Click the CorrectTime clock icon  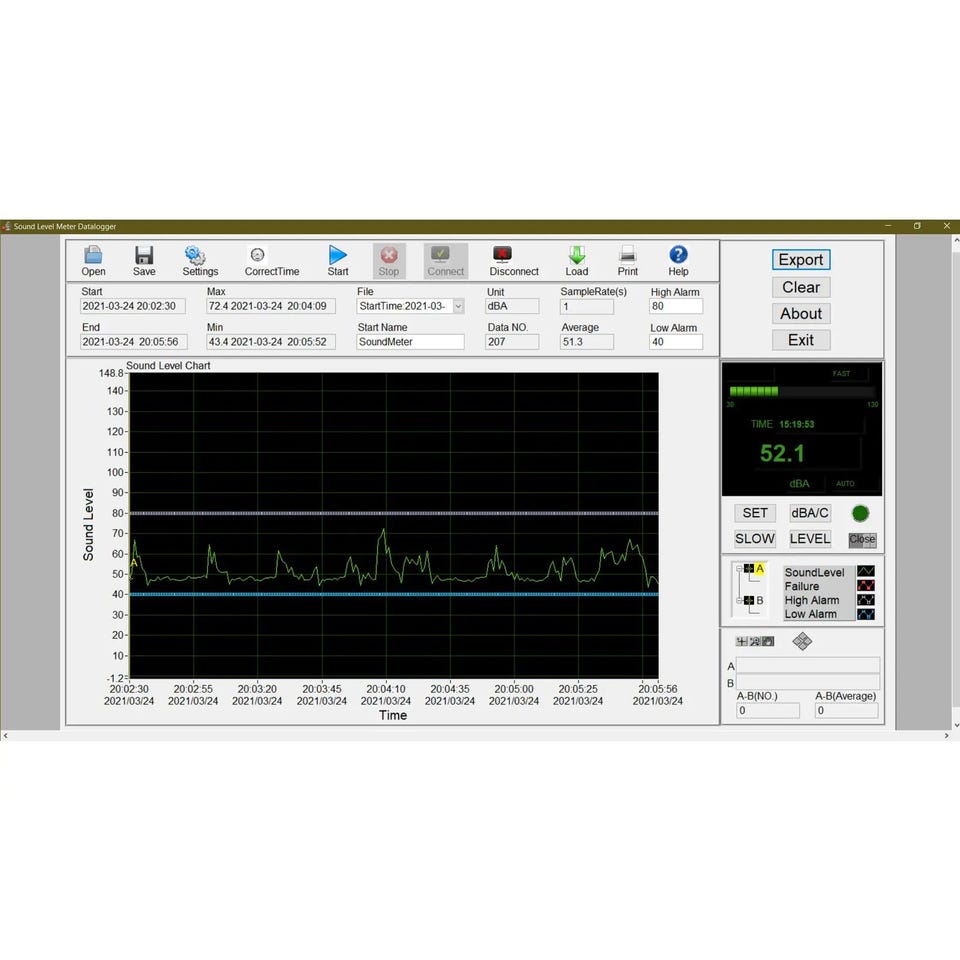257,255
